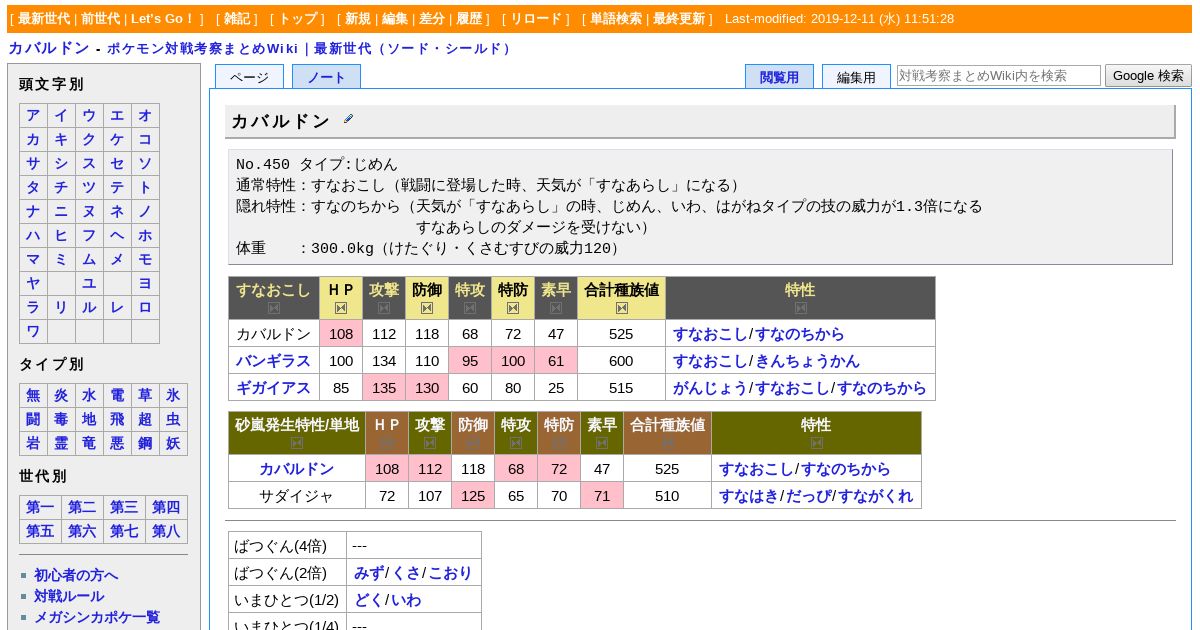Screen dimensions: 1200x630
Task: Select the 編集用 tab
Action: click(856, 77)
